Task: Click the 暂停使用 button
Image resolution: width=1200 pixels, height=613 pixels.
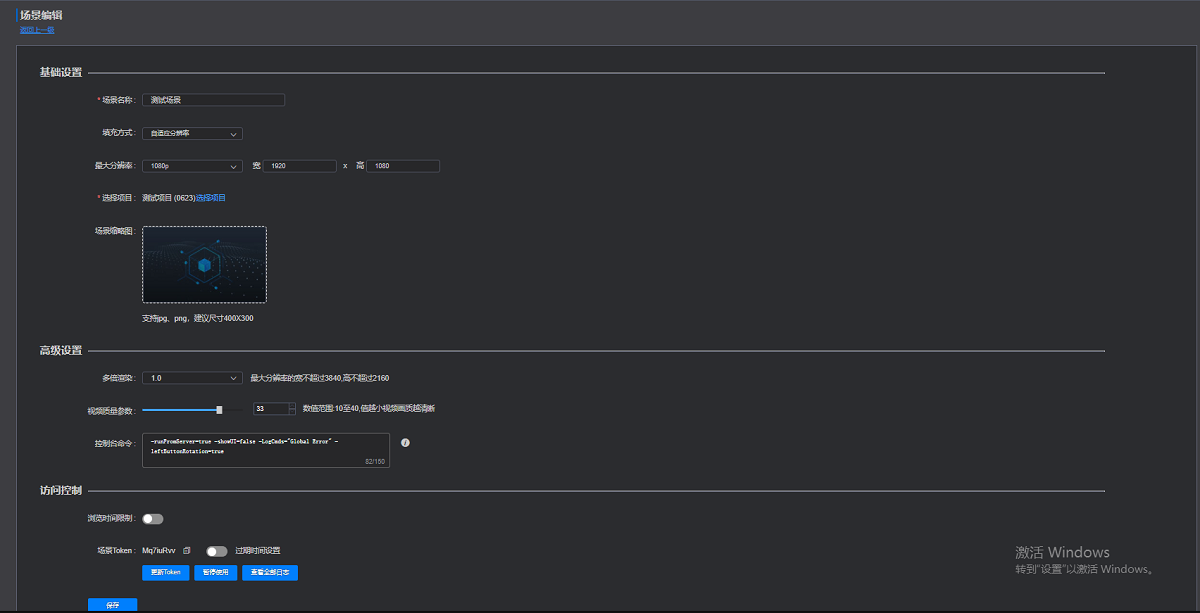Action: 215,573
